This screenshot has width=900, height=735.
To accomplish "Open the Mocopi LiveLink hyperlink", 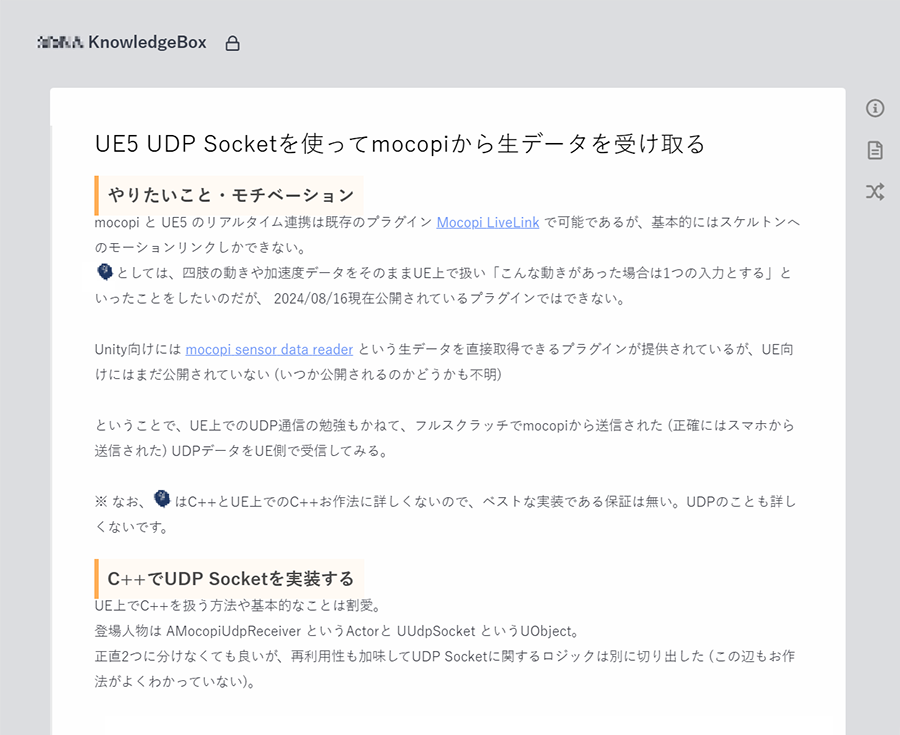I will click(x=487, y=222).
